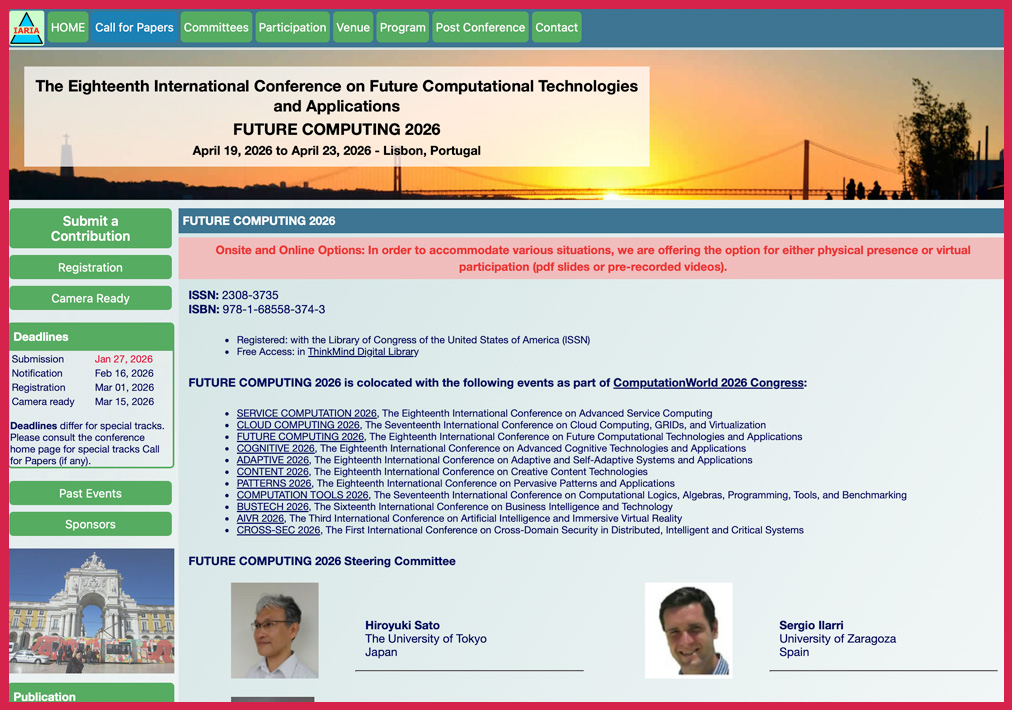Click the Camera Ready button

[x=90, y=298]
